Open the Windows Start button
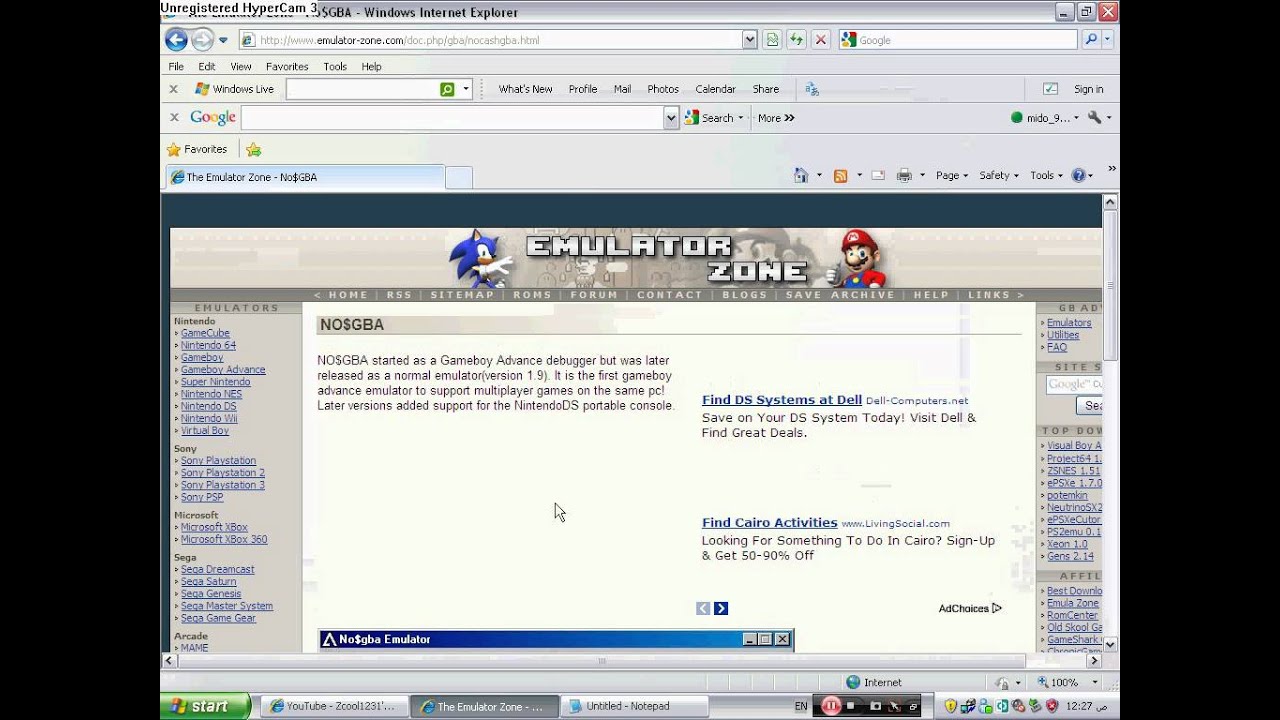 pyautogui.click(x=205, y=706)
